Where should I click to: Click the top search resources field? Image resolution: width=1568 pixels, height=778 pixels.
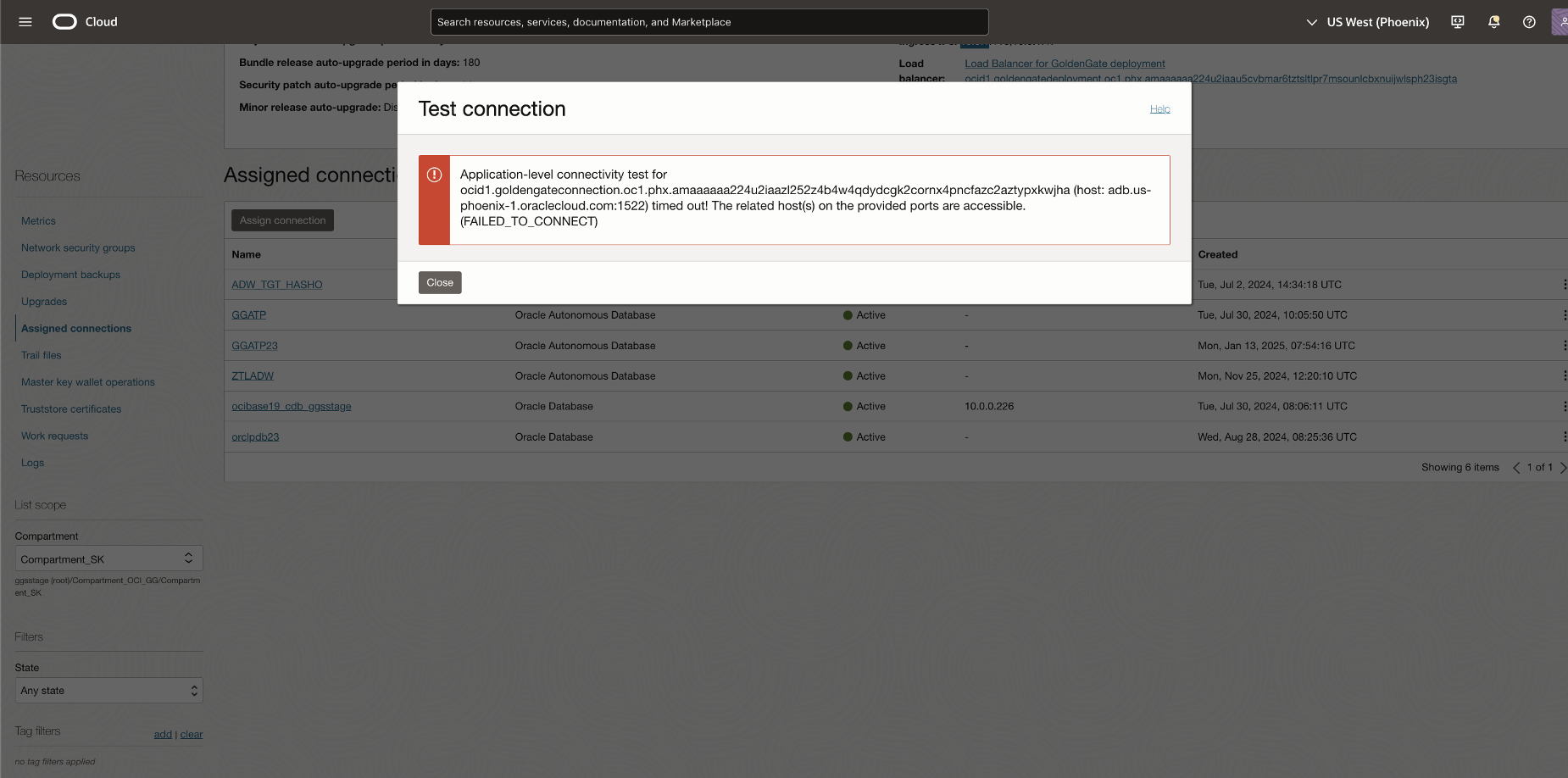[x=709, y=22]
